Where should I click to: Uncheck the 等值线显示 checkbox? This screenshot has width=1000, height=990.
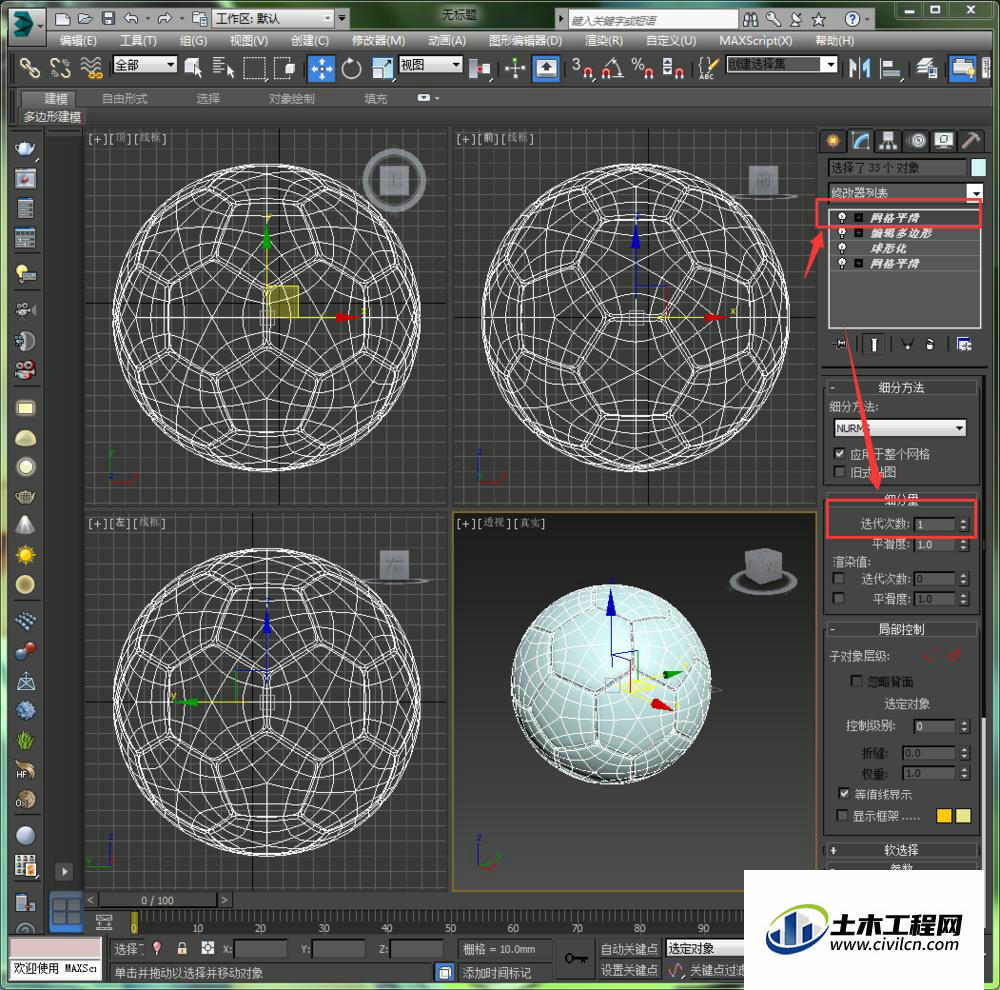click(844, 794)
